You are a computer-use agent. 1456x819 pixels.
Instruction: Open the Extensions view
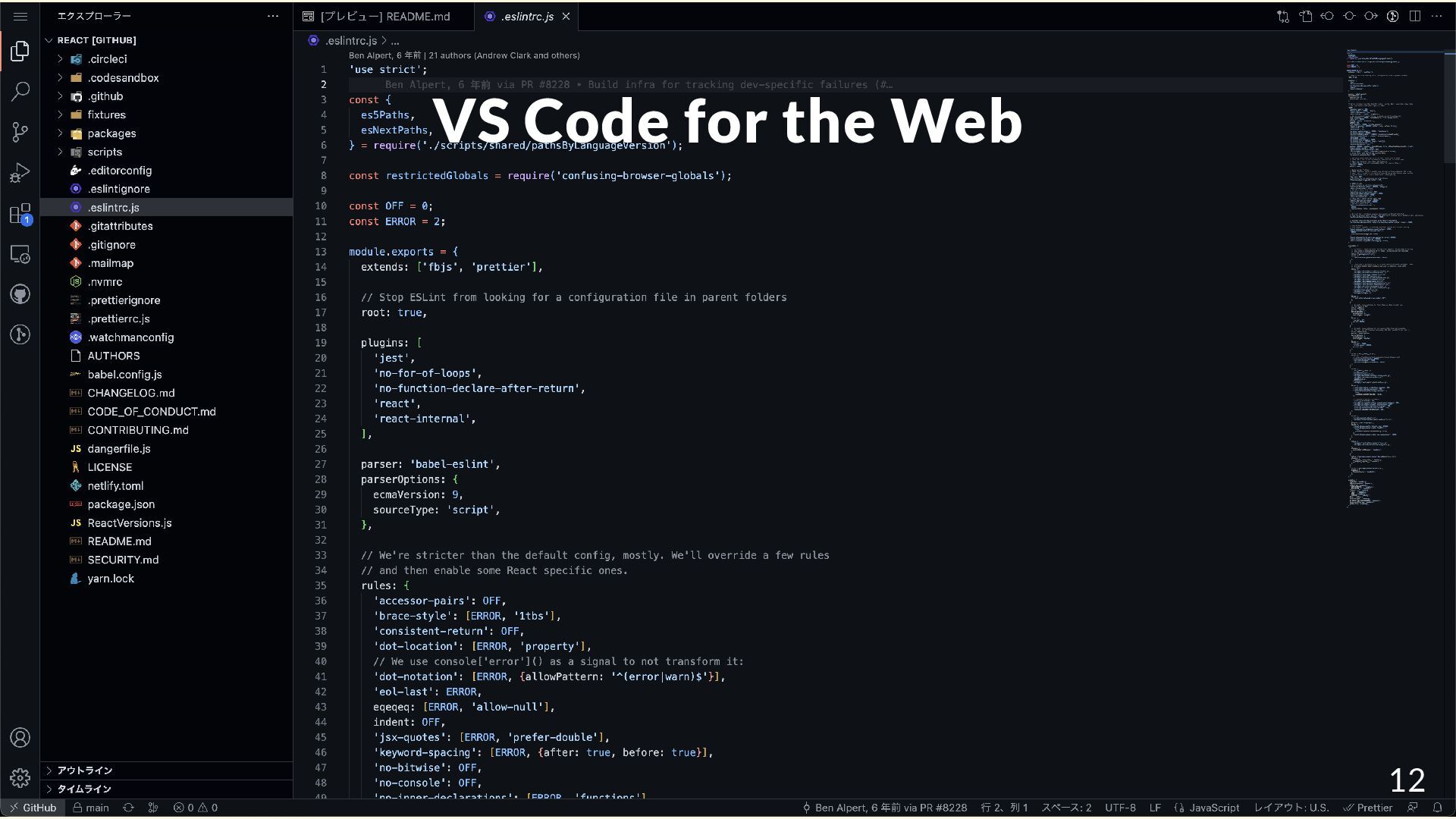(20, 214)
